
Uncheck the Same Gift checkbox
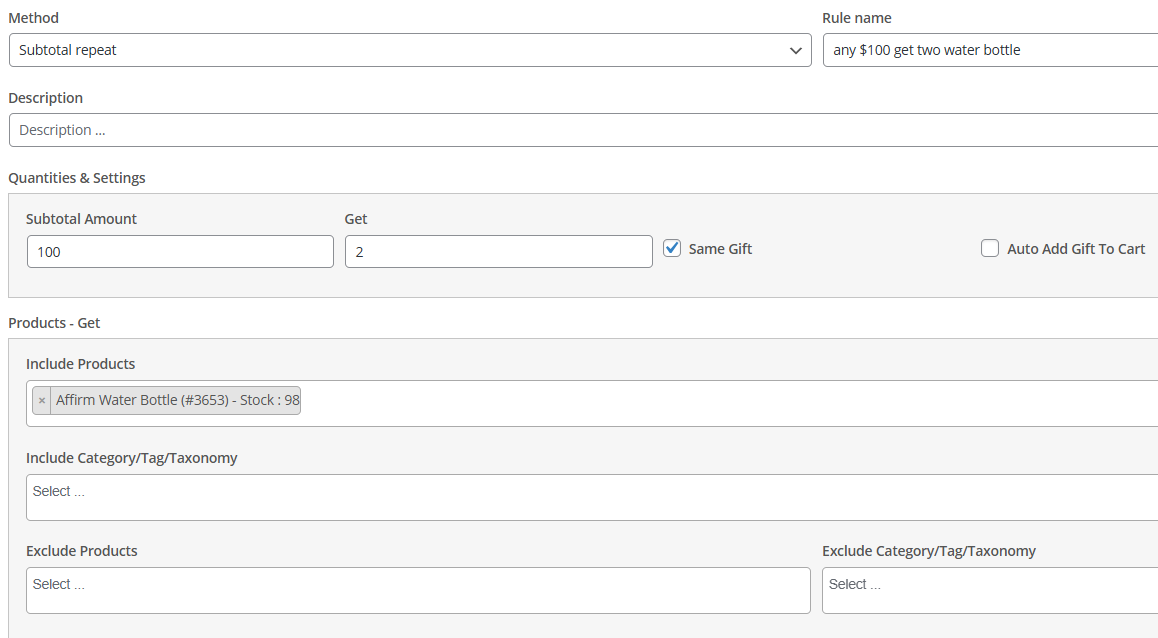[x=672, y=249]
